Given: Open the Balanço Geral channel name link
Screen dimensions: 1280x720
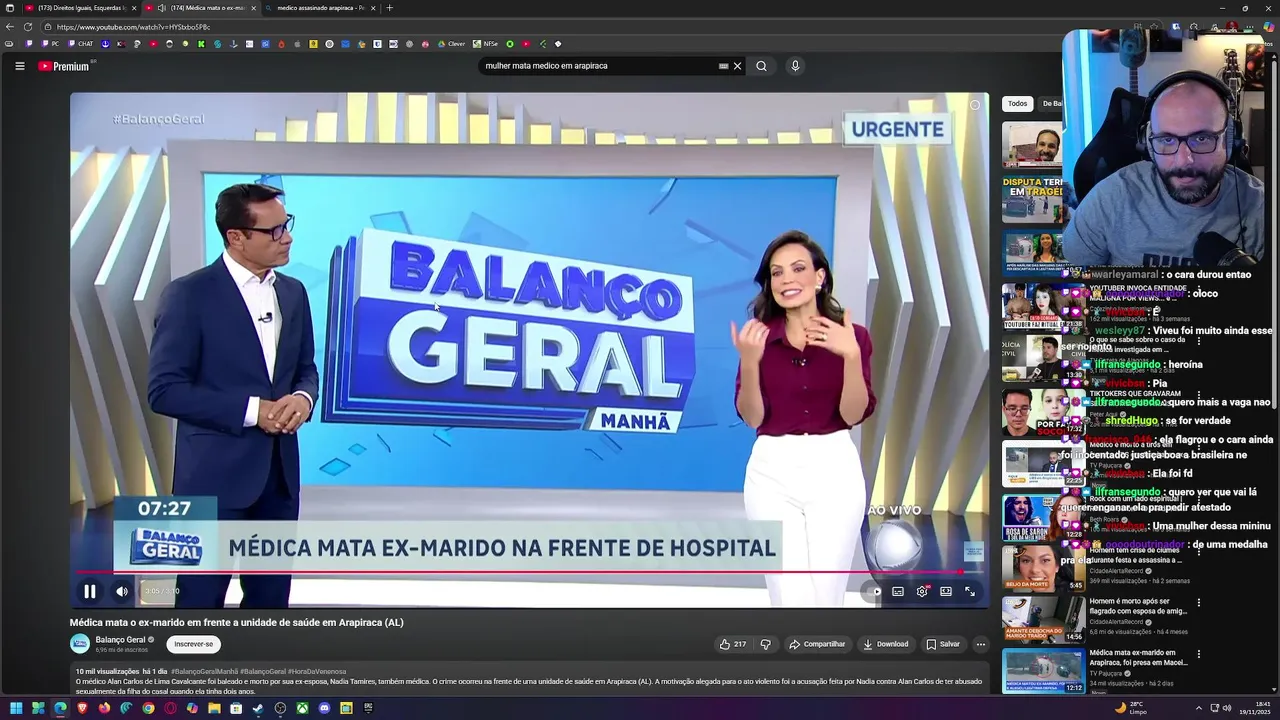Looking at the screenshot, I should tap(121, 640).
